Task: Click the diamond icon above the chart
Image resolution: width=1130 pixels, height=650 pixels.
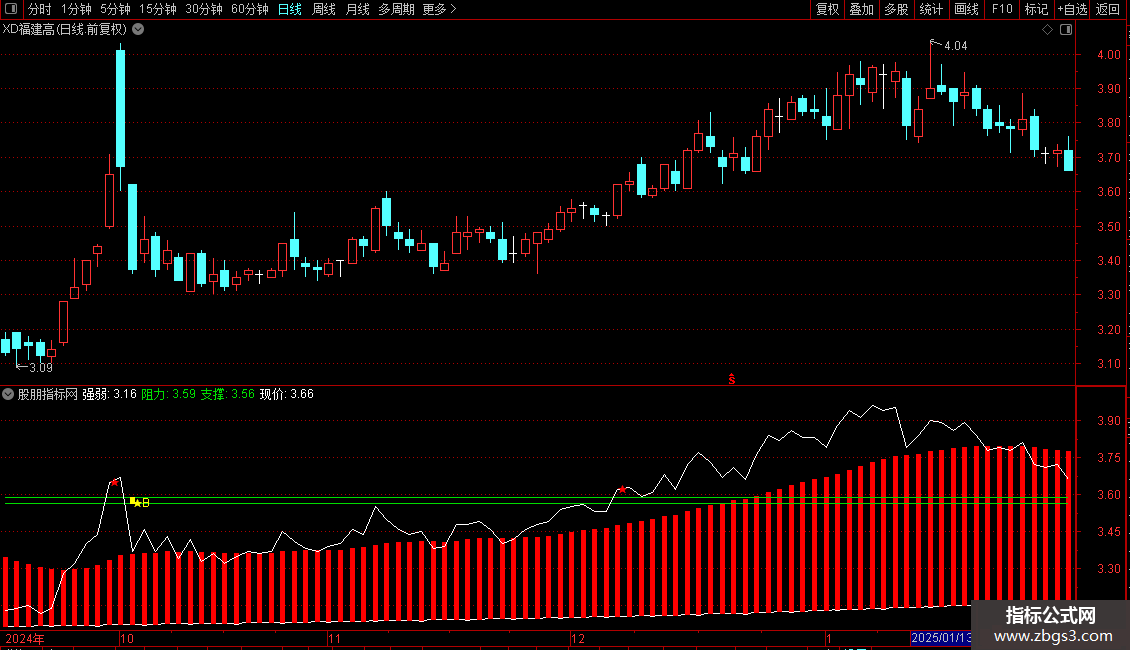Action: click(x=1048, y=30)
